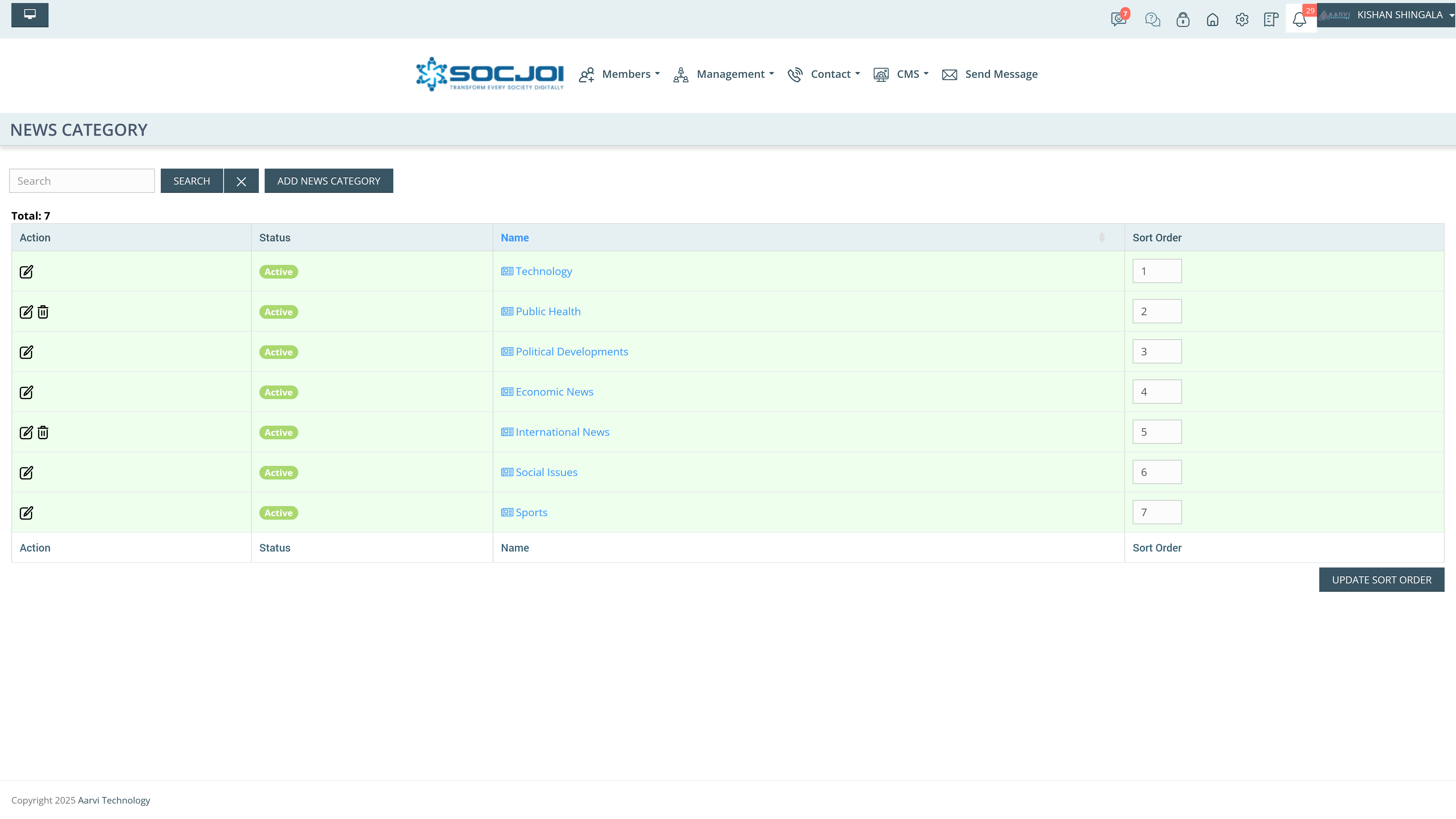This screenshot has width=1456, height=819.
Task: Click the sort order field for Sports
Action: [1157, 512]
